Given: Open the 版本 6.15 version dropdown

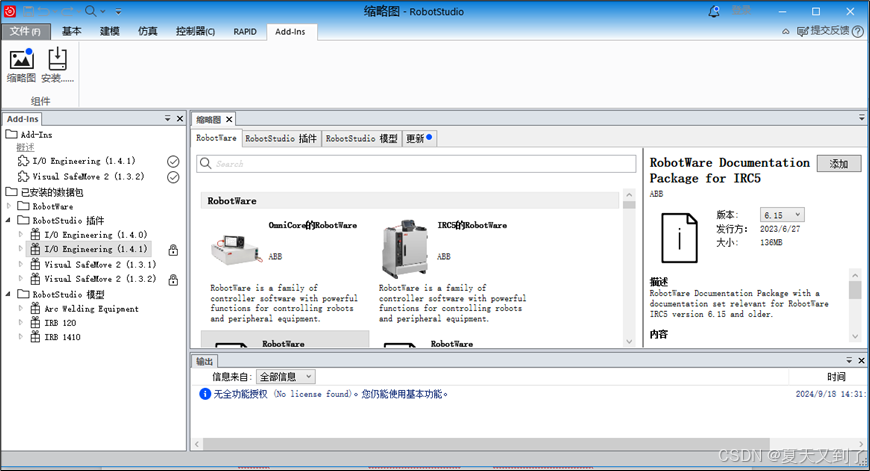Looking at the screenshot, I should [x=782, y=215].
